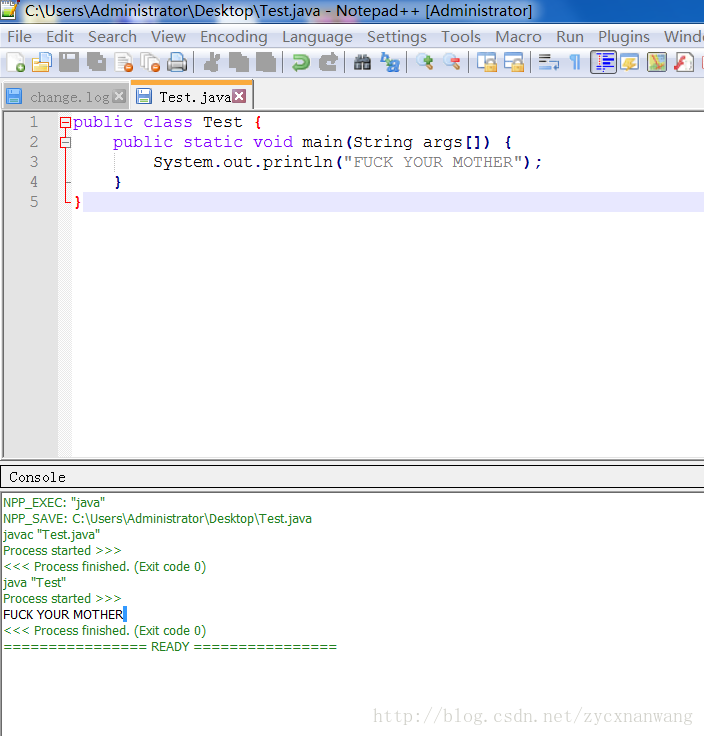
Task: Click the Close All documents icon
Action: pos(151,62)
